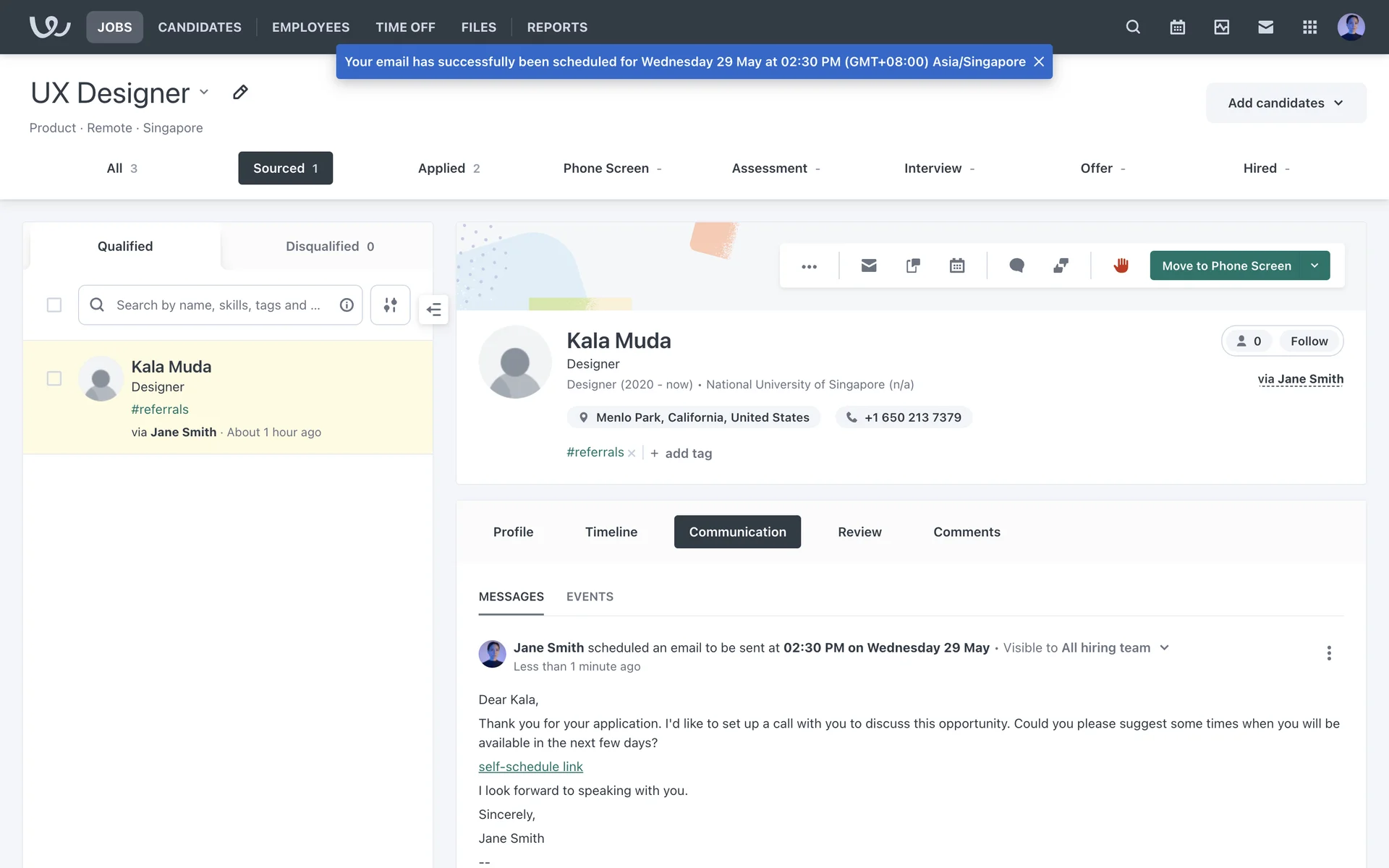Open the Disqualified tab
This screenshot has width=1389, height=868.
point(329,246)
